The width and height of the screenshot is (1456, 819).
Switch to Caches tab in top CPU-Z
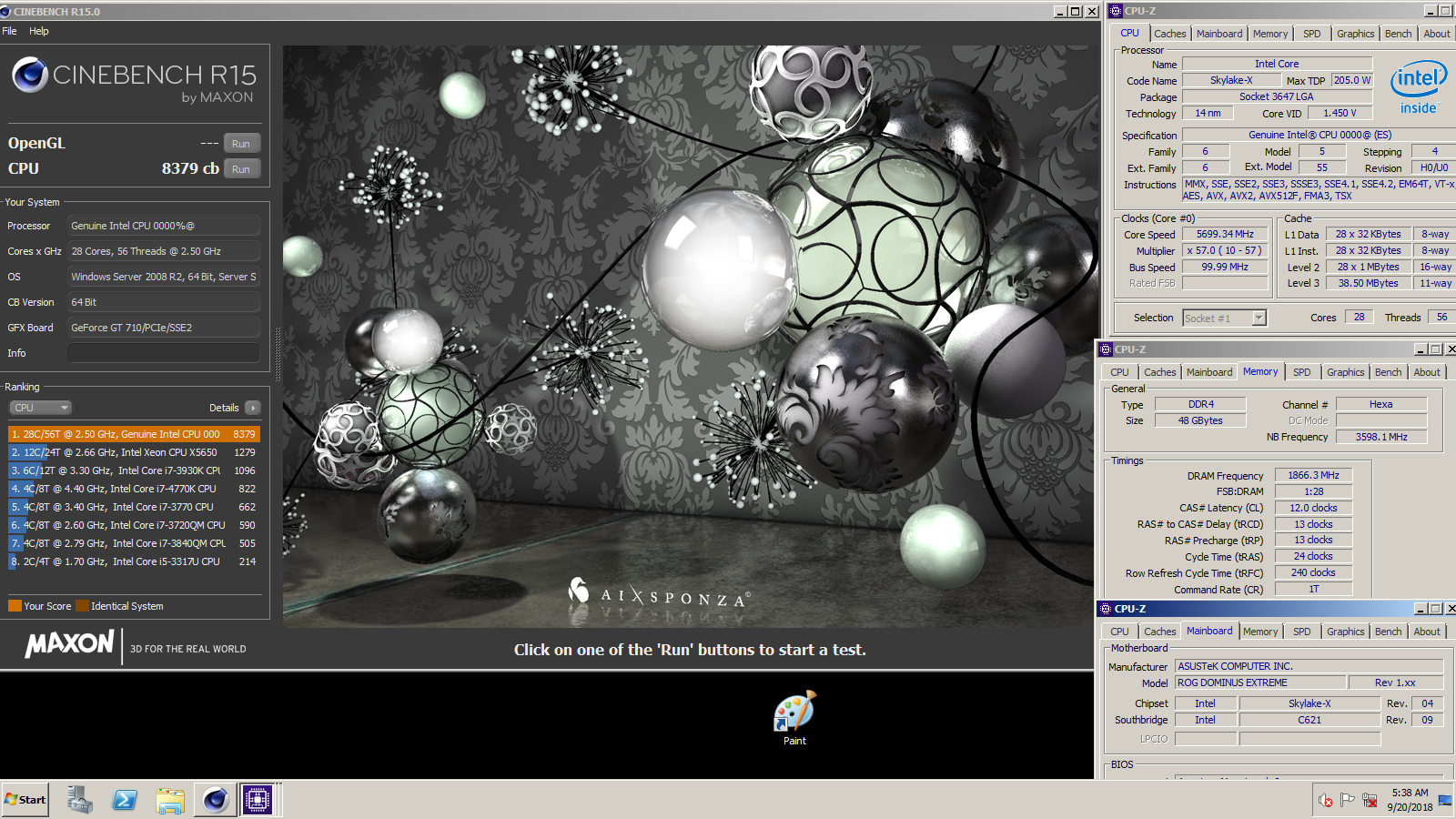tap(1169, 34)
